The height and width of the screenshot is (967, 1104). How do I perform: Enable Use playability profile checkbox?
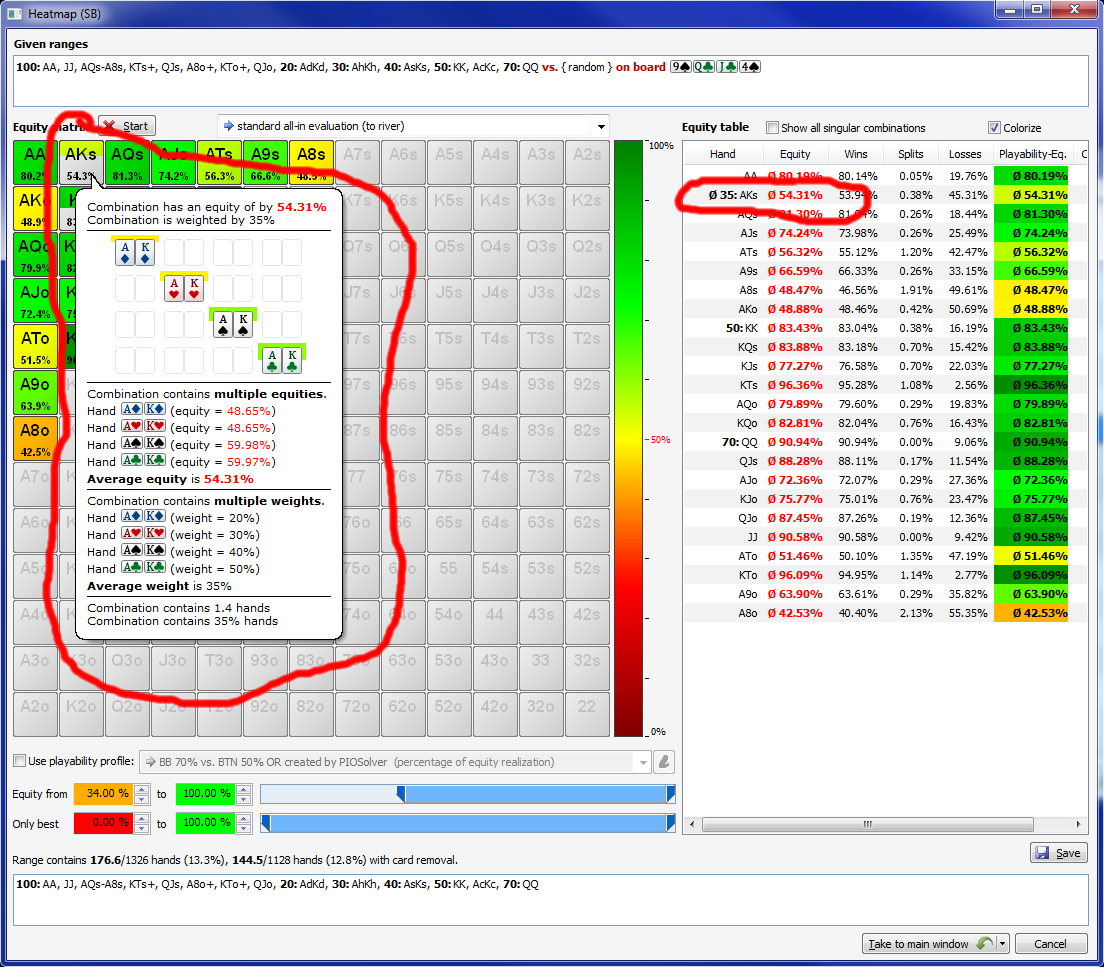click(20, 761)
